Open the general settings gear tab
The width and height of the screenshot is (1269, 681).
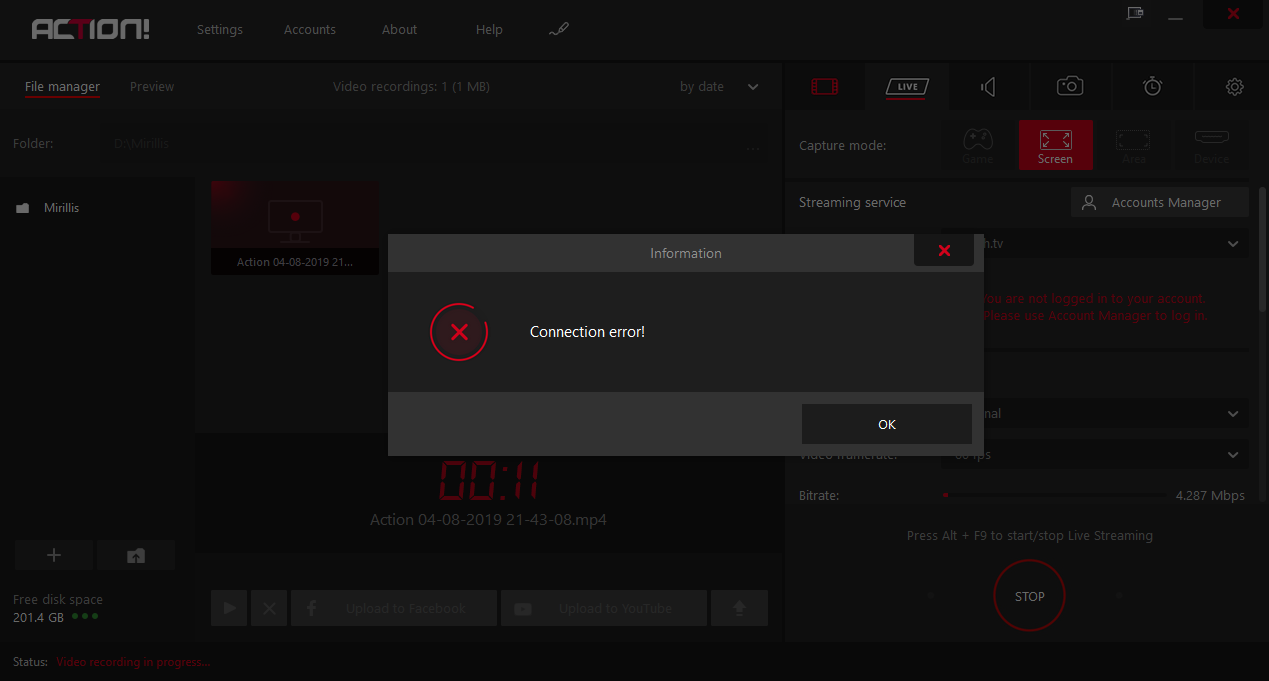click(1234, 87)
